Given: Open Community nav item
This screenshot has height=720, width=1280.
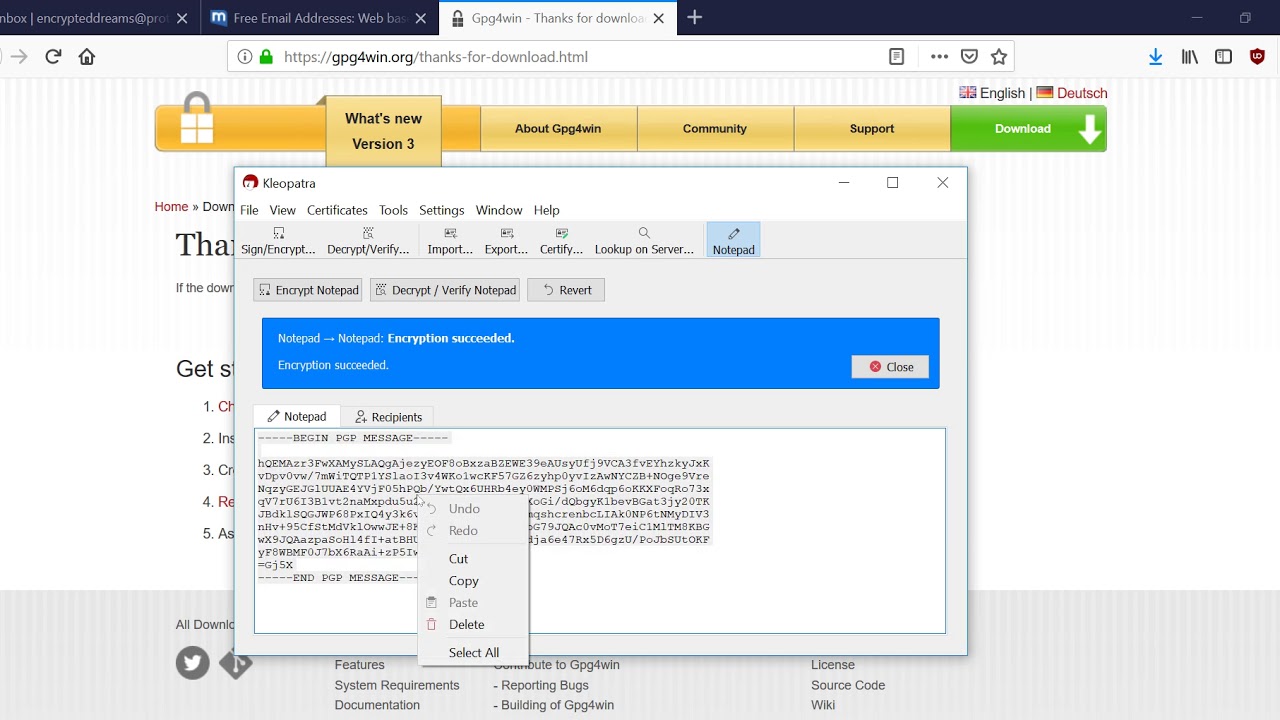Looking at the screenshot, I should click(715, 129).
